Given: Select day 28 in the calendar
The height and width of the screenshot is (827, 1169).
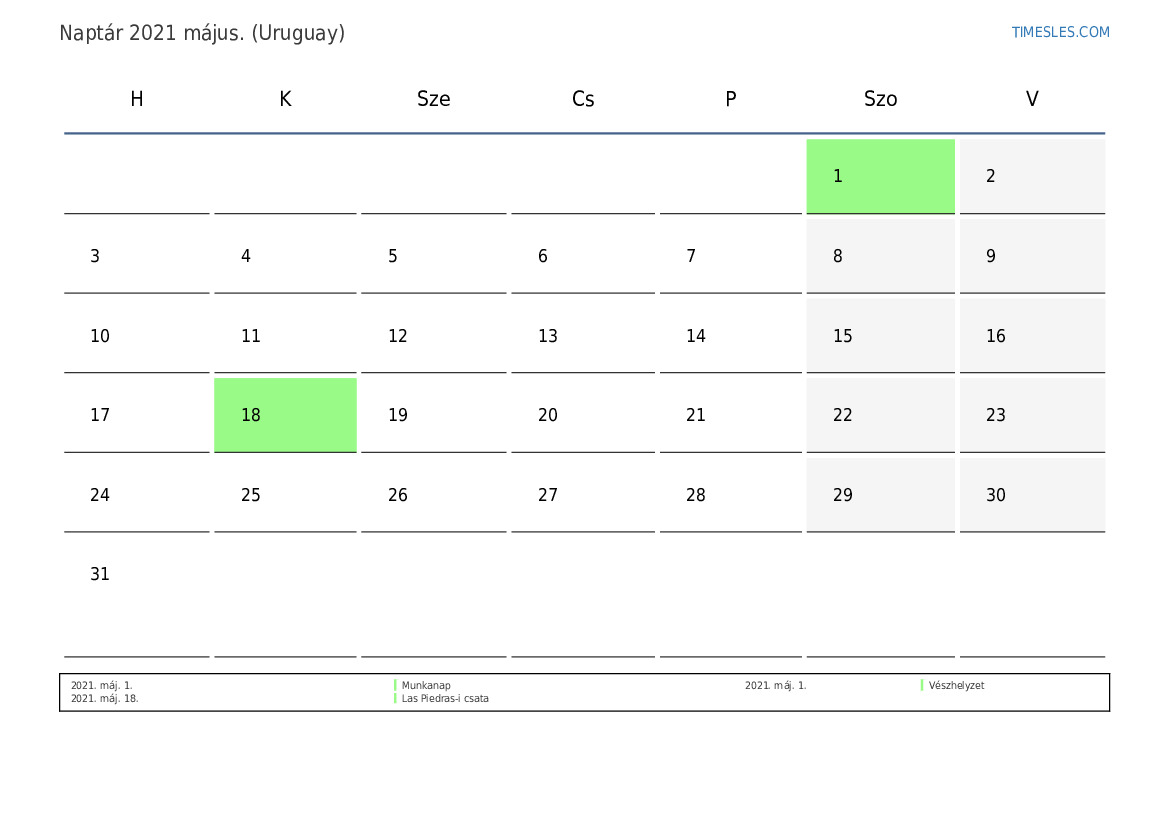Looking at the screenshot, I should [x=731, y=494].
